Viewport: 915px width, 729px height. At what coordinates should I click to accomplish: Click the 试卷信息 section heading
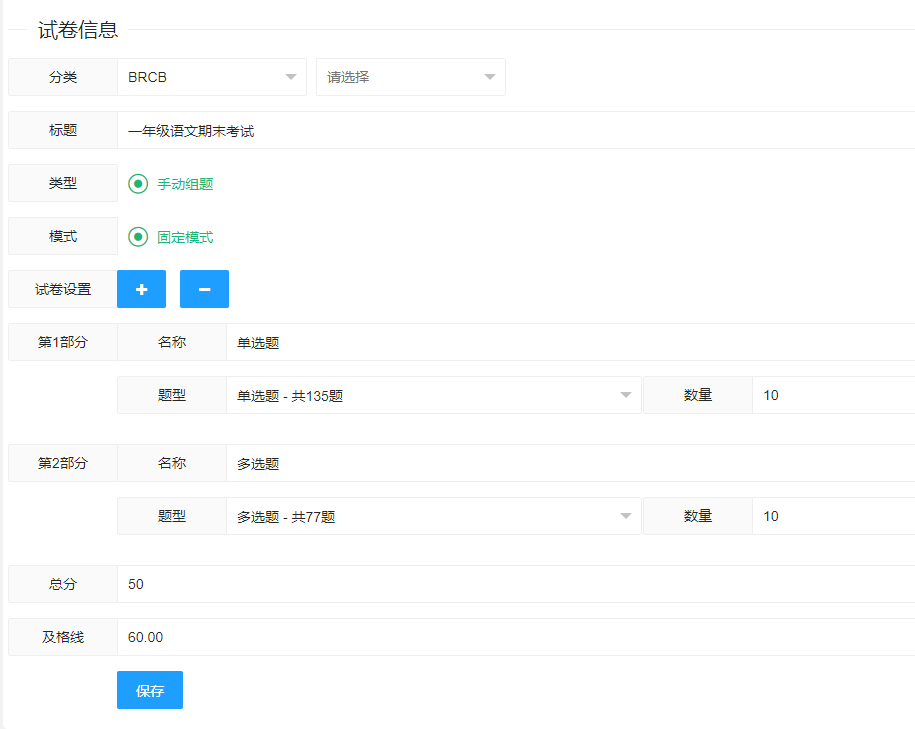coord(78,30)
